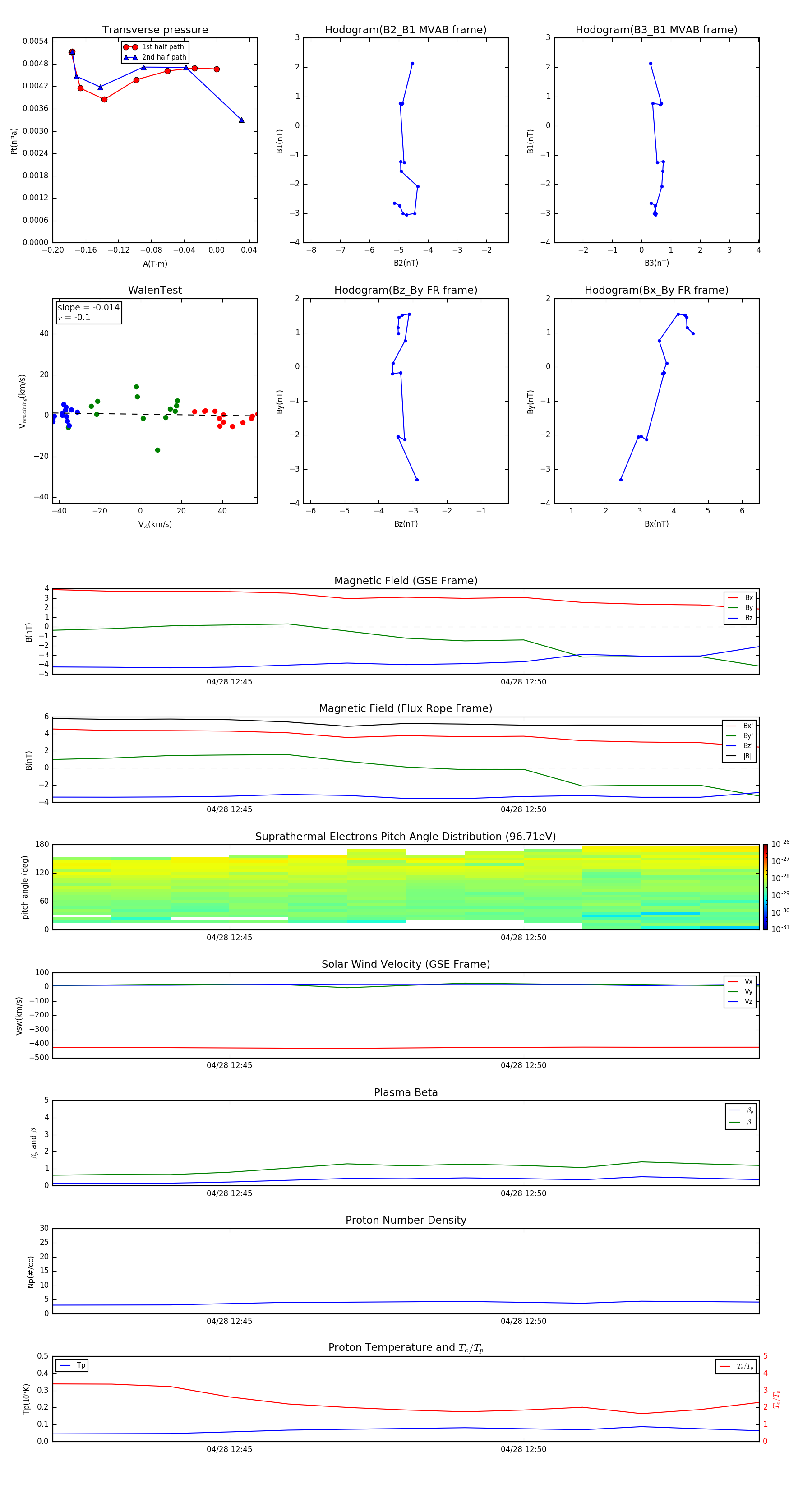The width and height of the screenshot is (812, 1489).
Task: Click the 'Vsw(km/s)' axis label
Action: point(19,1016)
